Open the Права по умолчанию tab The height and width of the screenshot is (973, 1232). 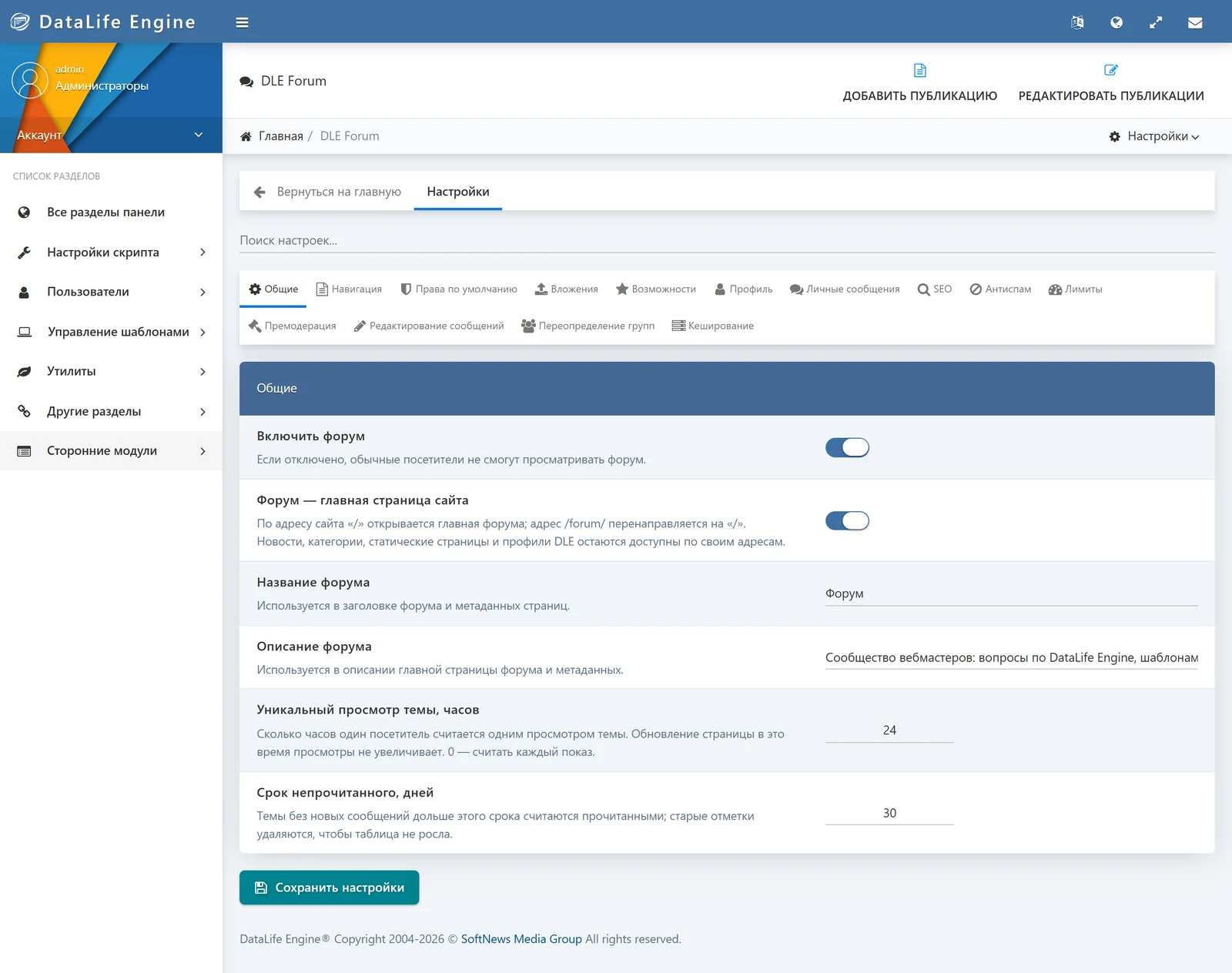[459, 289]
